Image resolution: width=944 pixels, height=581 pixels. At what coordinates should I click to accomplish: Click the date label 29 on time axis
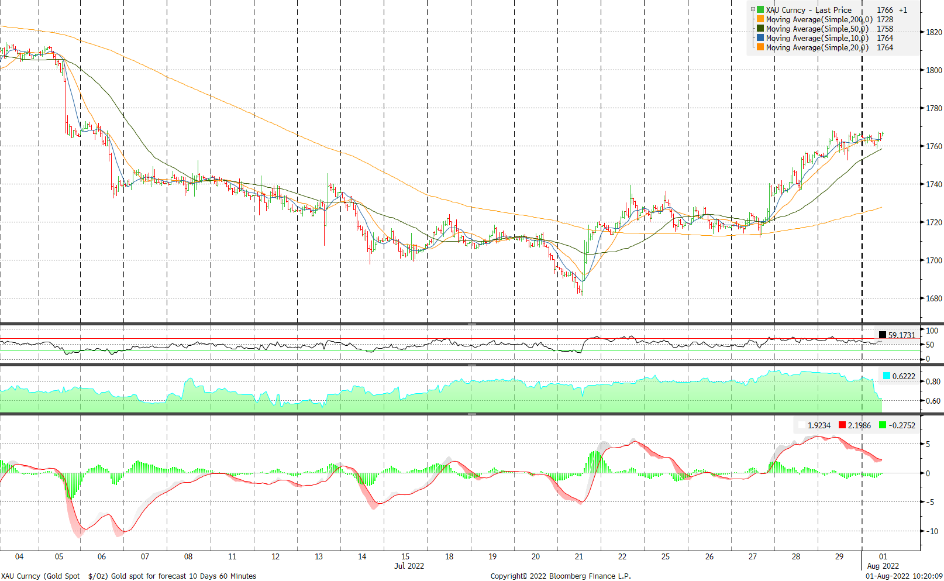tap(839, 557)
